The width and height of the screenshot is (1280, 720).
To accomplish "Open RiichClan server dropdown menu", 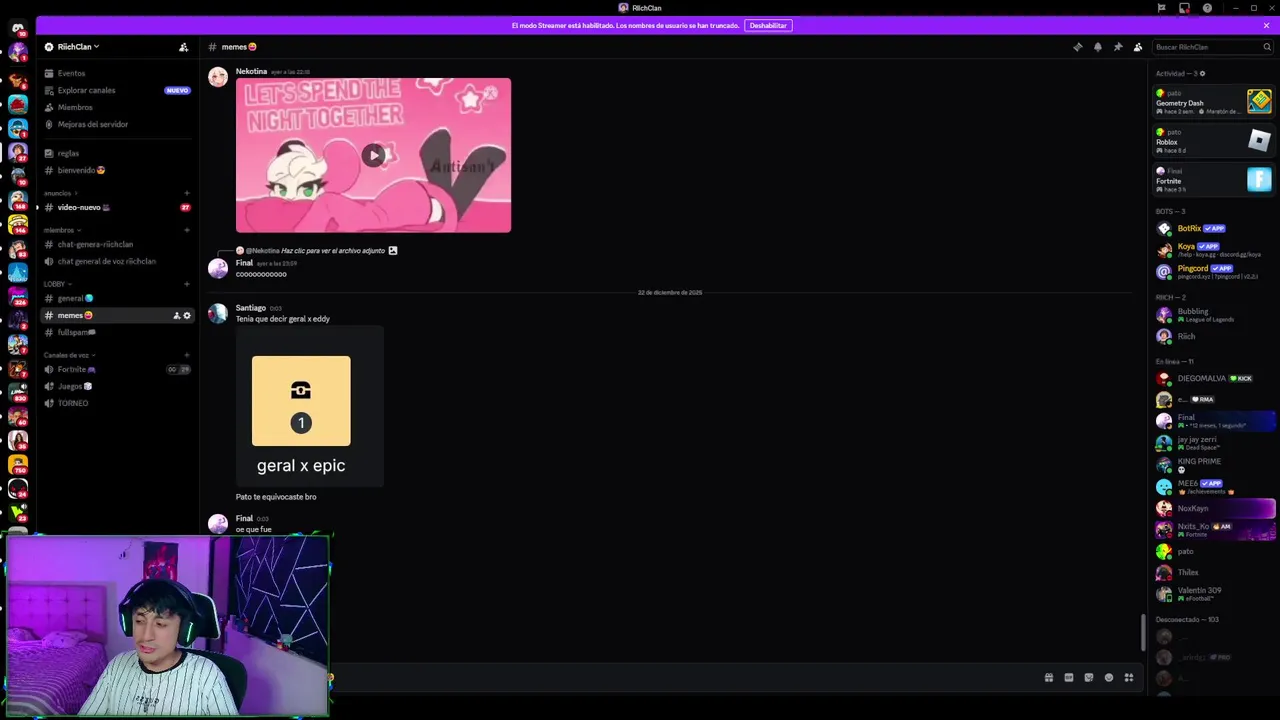I will coord(78,47).
